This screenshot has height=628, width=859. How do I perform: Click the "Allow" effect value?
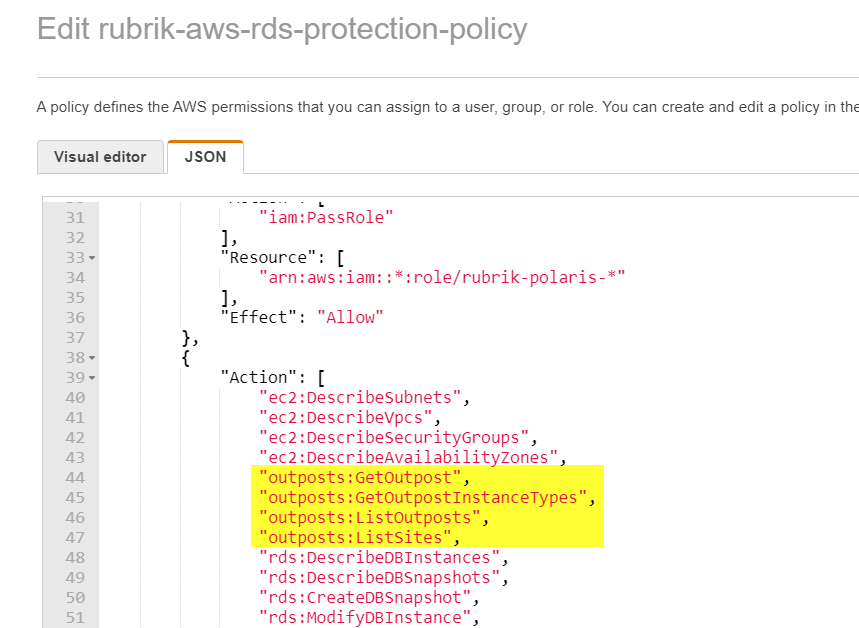click(x=351, y=317)
